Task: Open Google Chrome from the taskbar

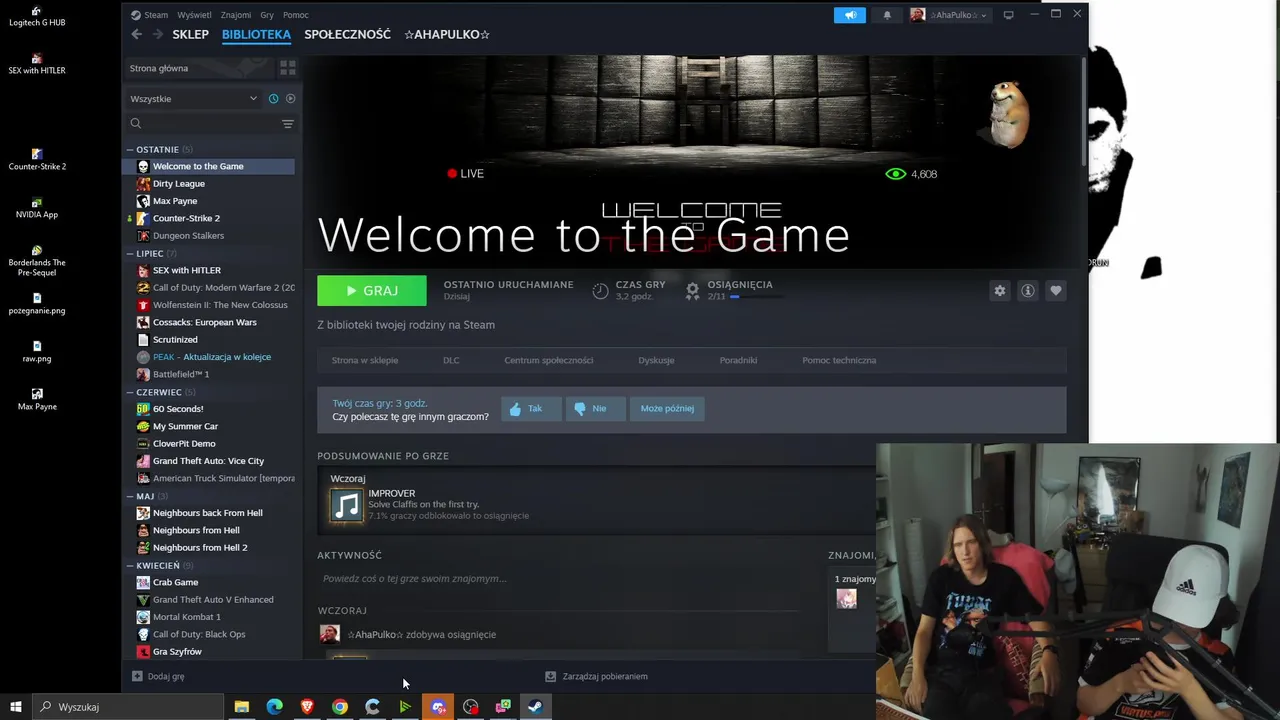Action: coord(340,707)
